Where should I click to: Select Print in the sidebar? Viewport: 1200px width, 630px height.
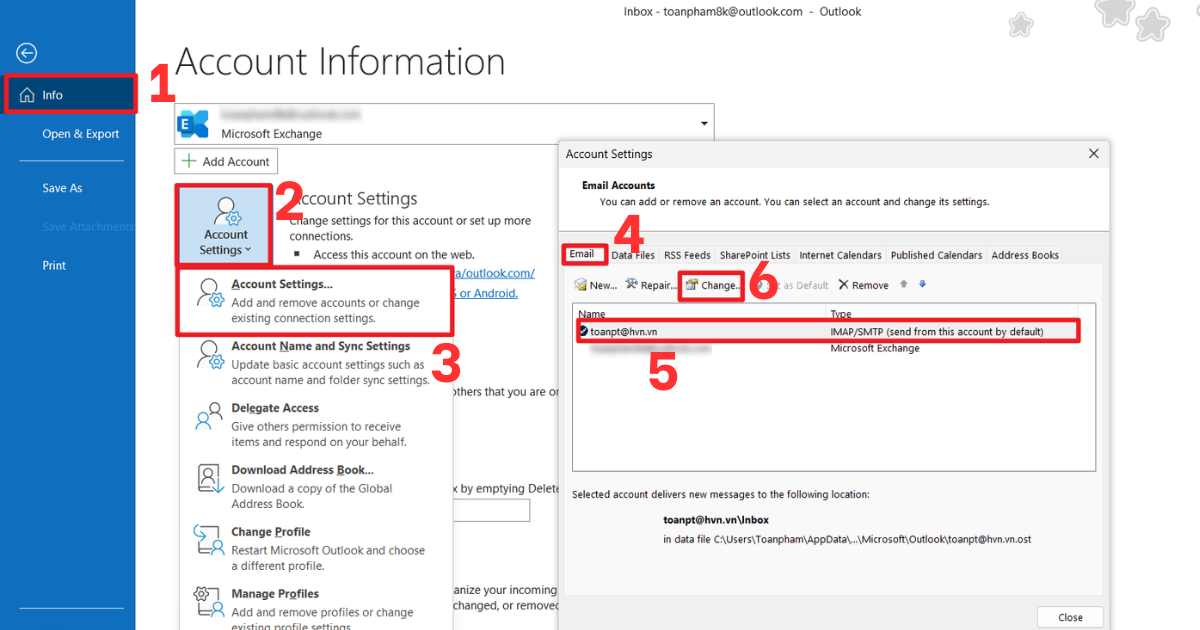pyautogui.click(x=54, y=266)
